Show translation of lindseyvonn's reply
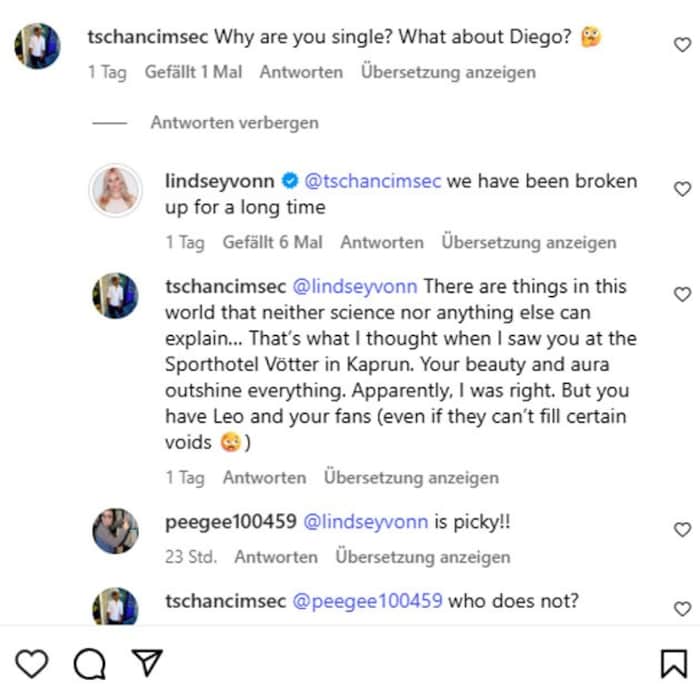Viewport: 700px width, 700px height. point(529,242)
